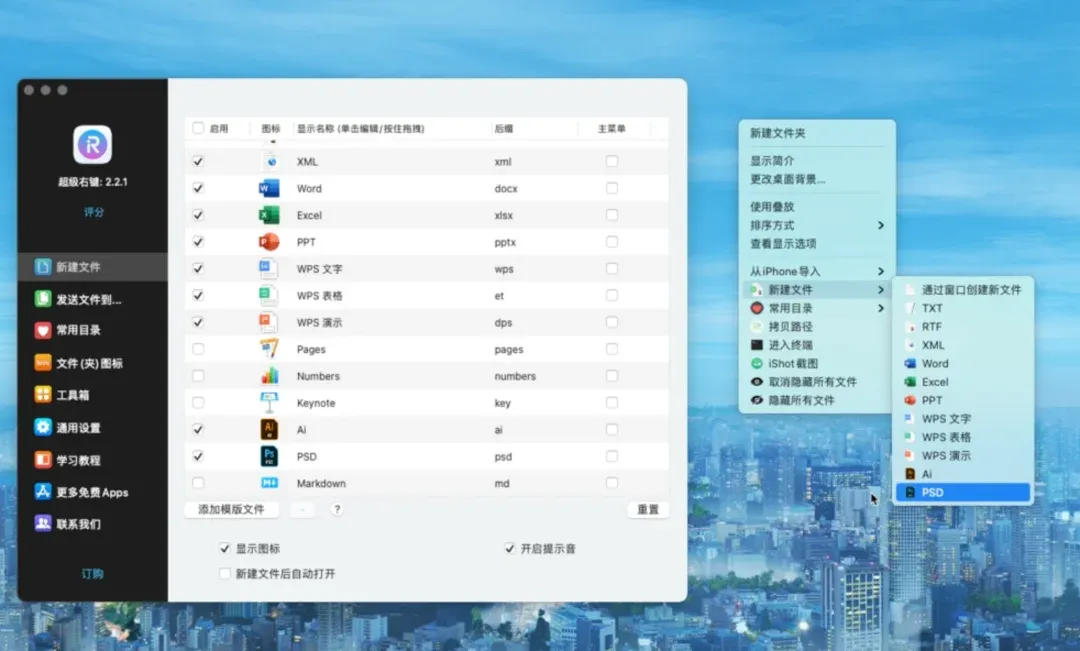Expand the 常用目录 context submenu arrow
Screen dimensions: 1080x651
[881, 308]
